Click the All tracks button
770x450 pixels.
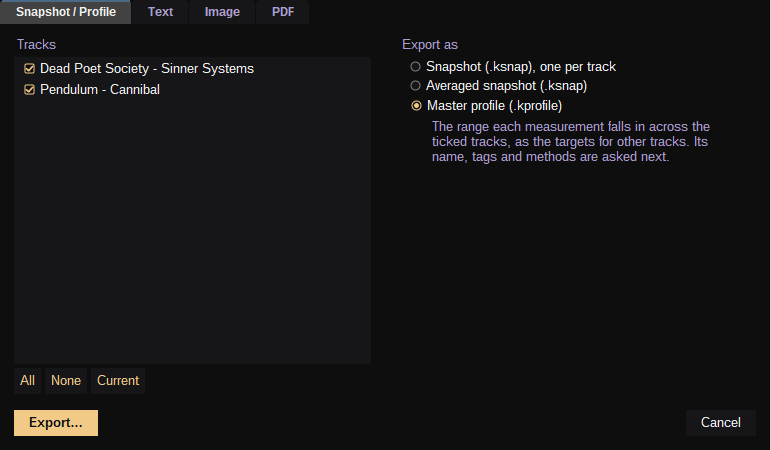[x=28, y=381]
